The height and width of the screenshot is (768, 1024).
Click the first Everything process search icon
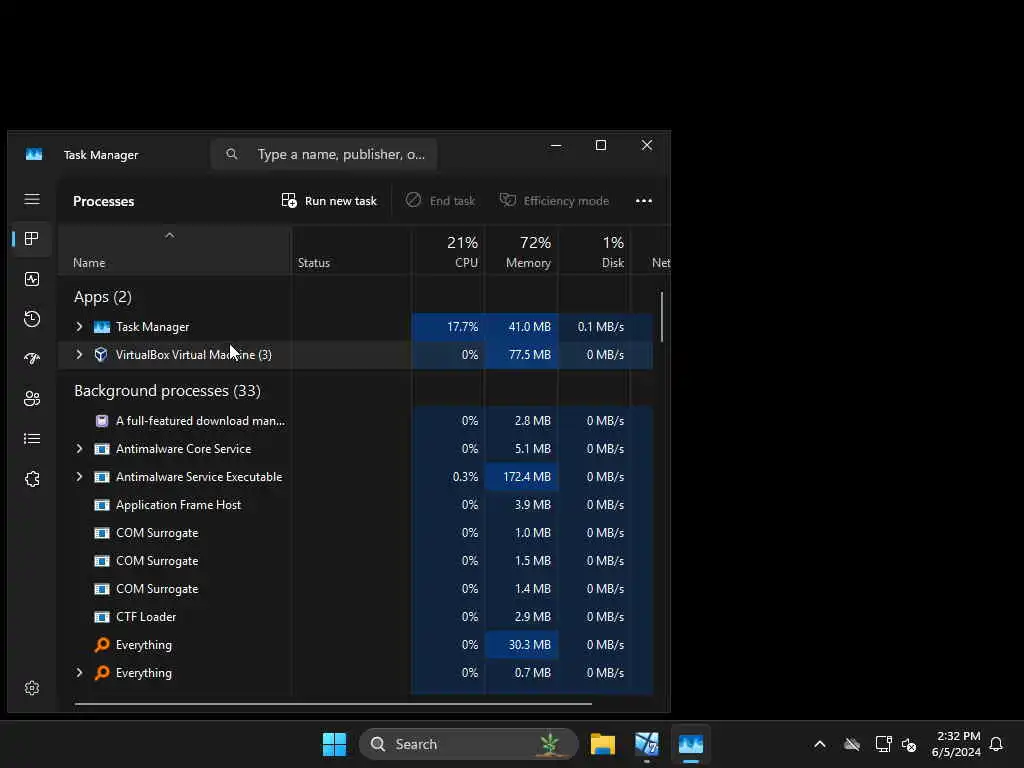click(102, 645)
